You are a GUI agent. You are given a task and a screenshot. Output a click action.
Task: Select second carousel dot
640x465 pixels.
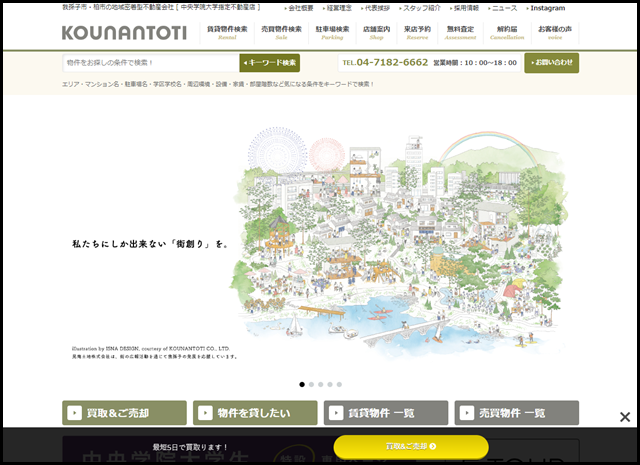click(x=311, y=384)
